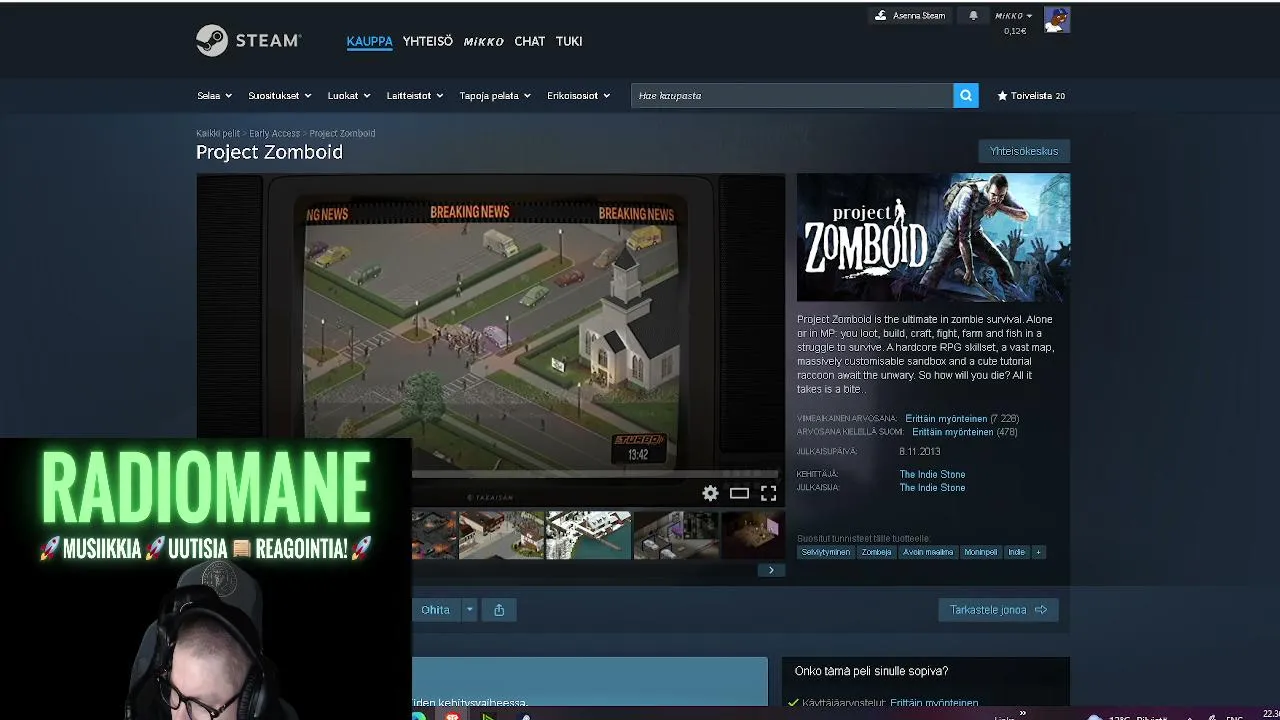Image resolution: width=1280 pixels, height=720 pixels.
Task: Click the release date 8.11.2013
Action: coord(919,452)
